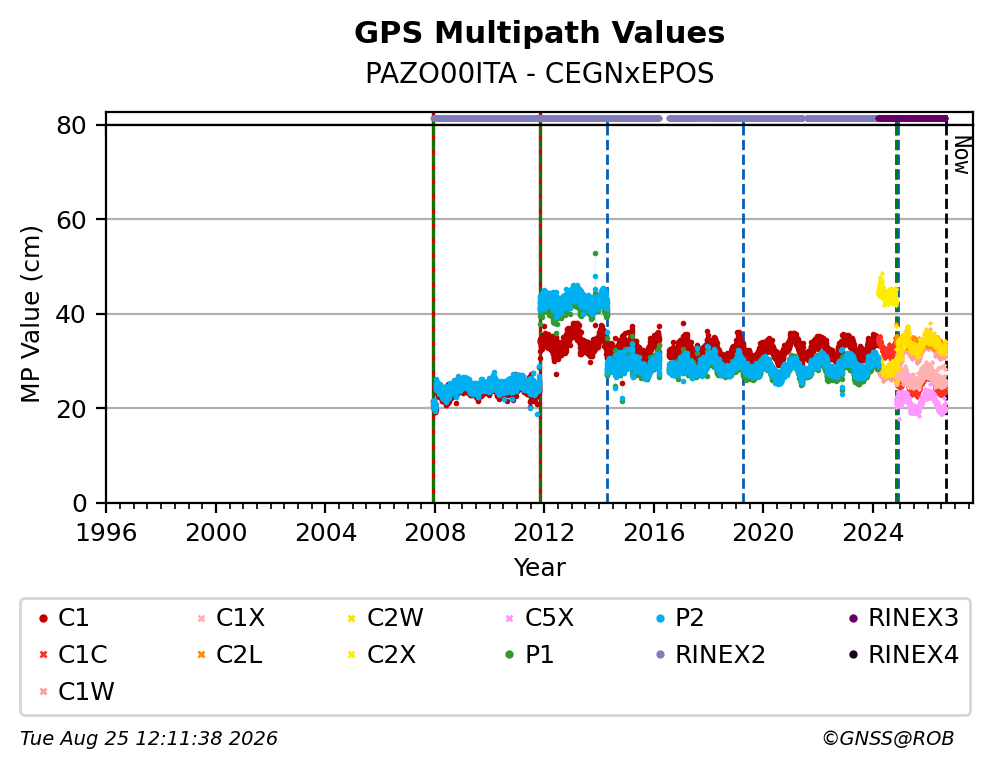
Task: Click the P2 legend entry
Action: [680, 618]
